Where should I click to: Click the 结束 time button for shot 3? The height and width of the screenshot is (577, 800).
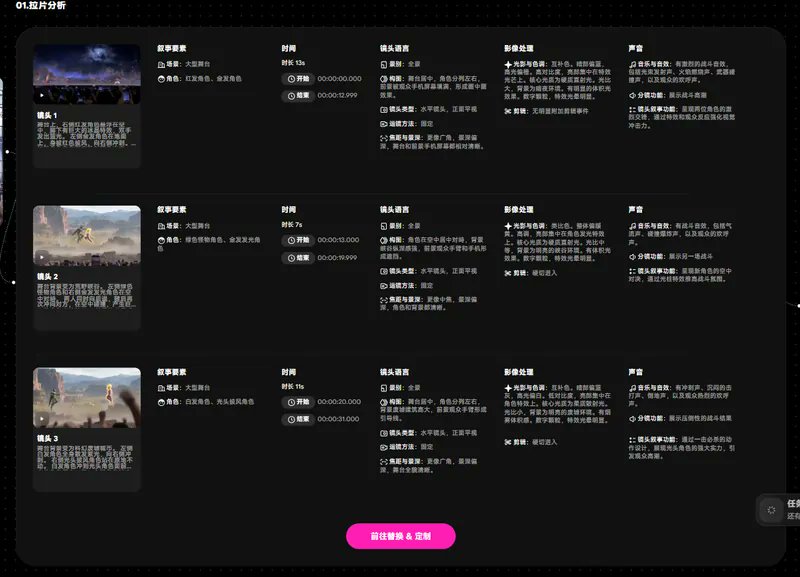[x=298, y=419]
